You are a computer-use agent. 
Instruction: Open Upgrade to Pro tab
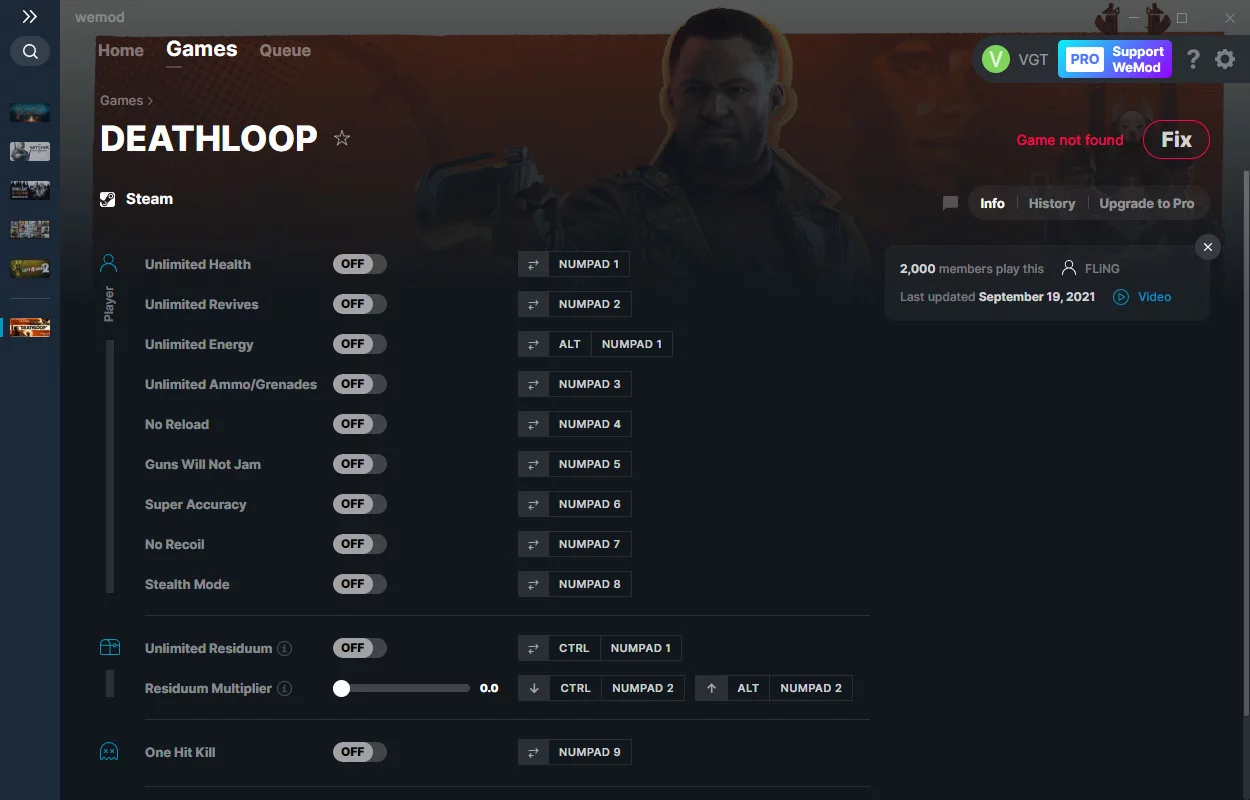1147,203
